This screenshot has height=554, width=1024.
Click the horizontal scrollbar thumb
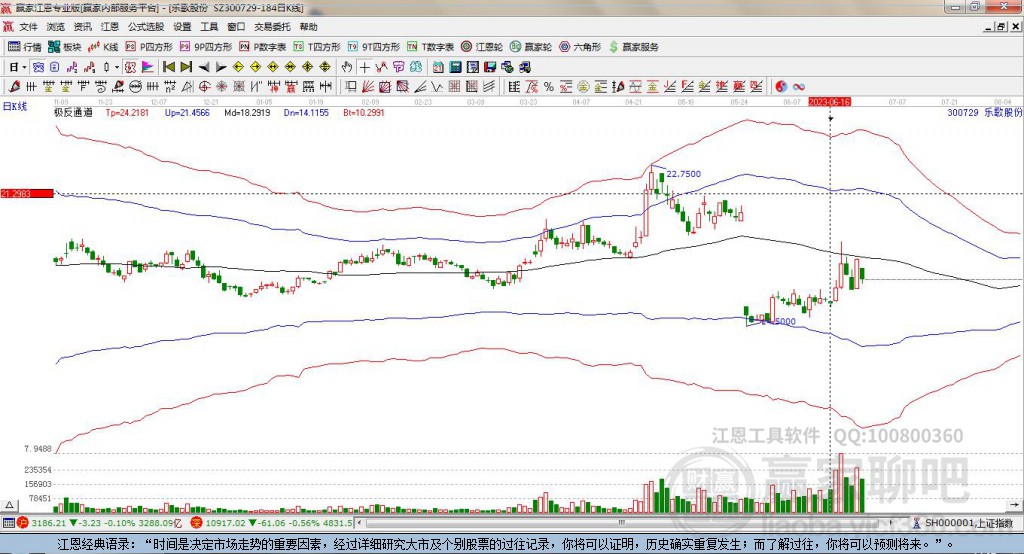pyautogui.click(x=621, y=523)
